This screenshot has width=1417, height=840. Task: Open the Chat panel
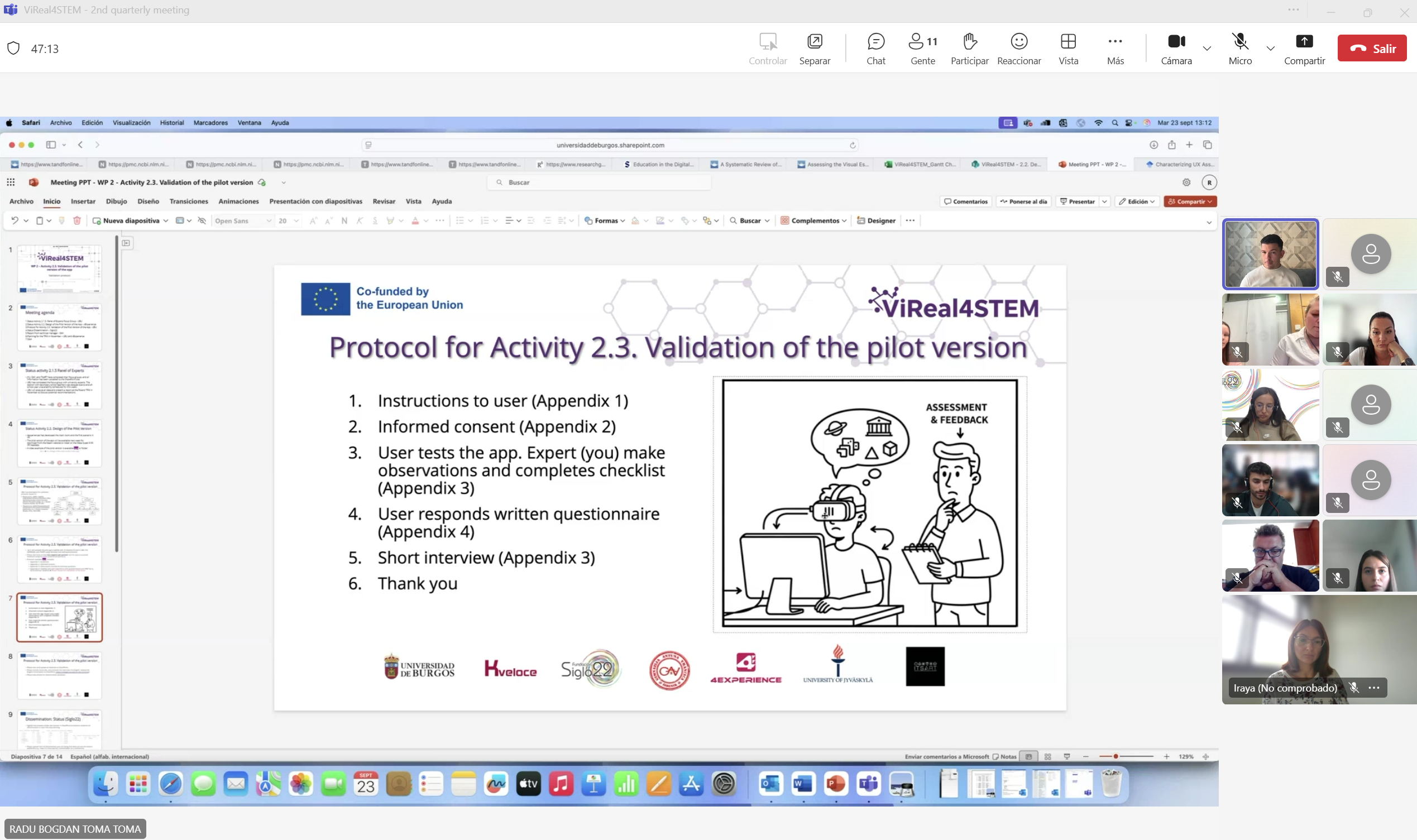[875, 48]
